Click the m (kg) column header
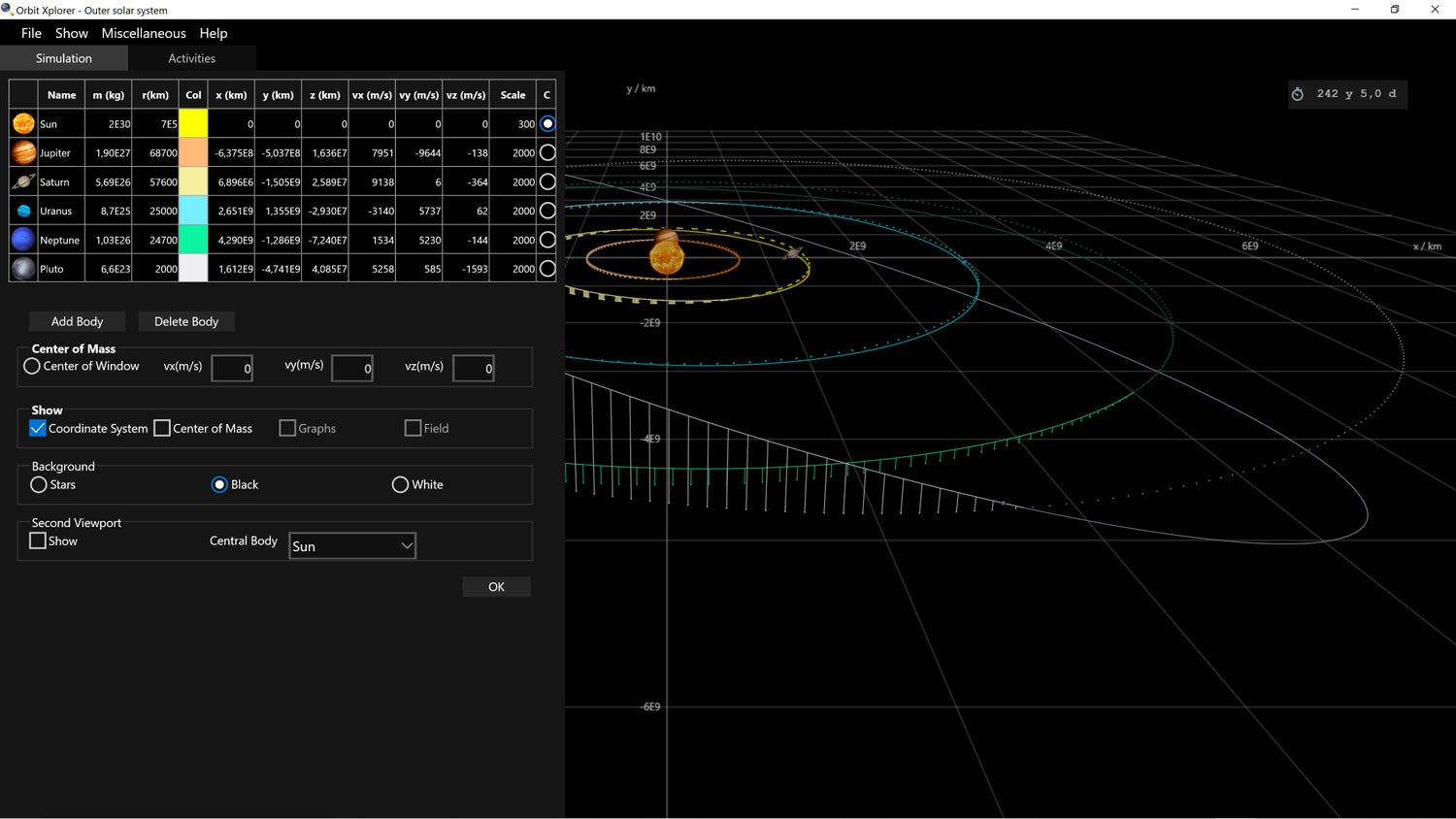 109,95
